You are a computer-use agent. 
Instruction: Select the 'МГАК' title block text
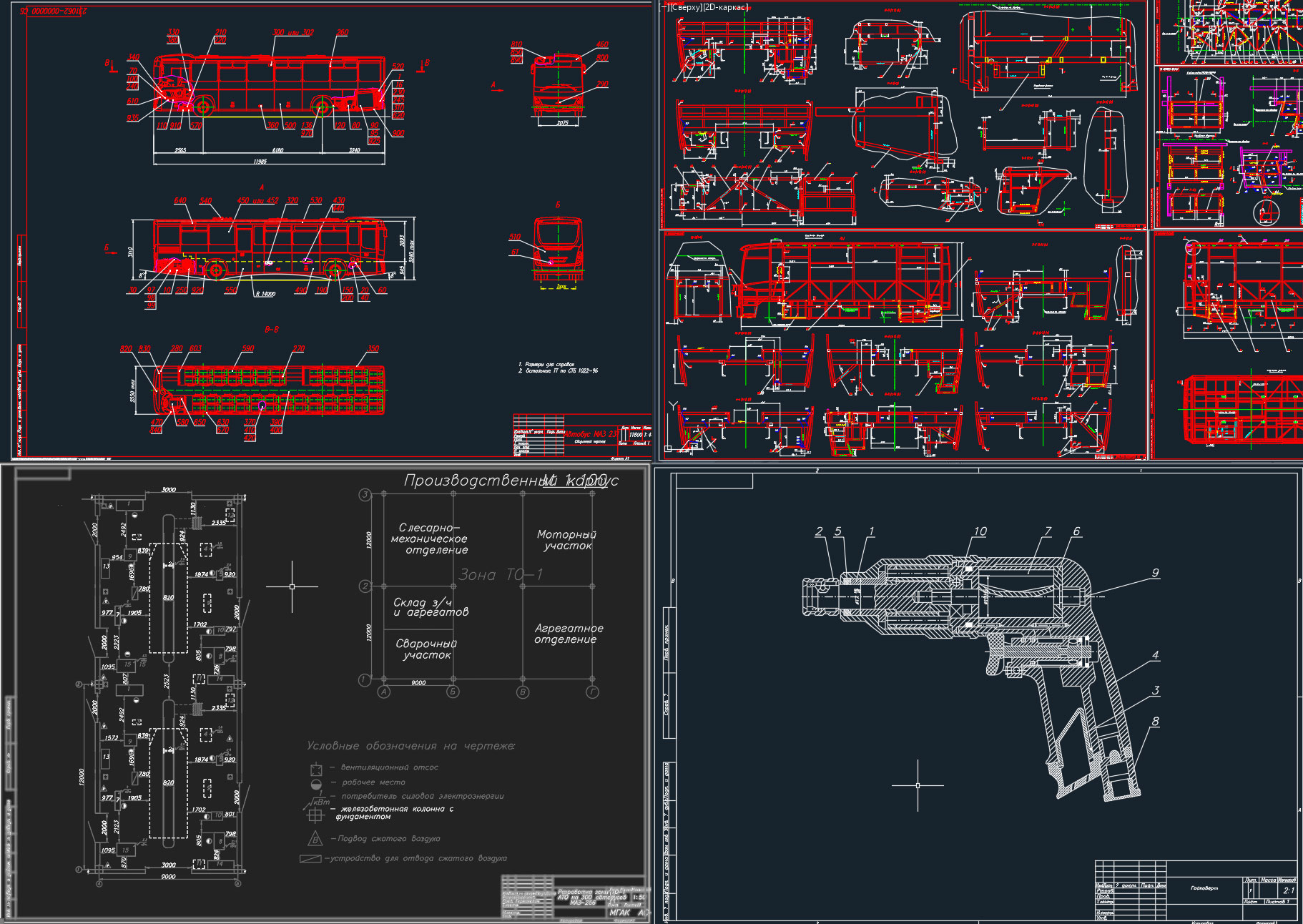[x=619, y=913]
